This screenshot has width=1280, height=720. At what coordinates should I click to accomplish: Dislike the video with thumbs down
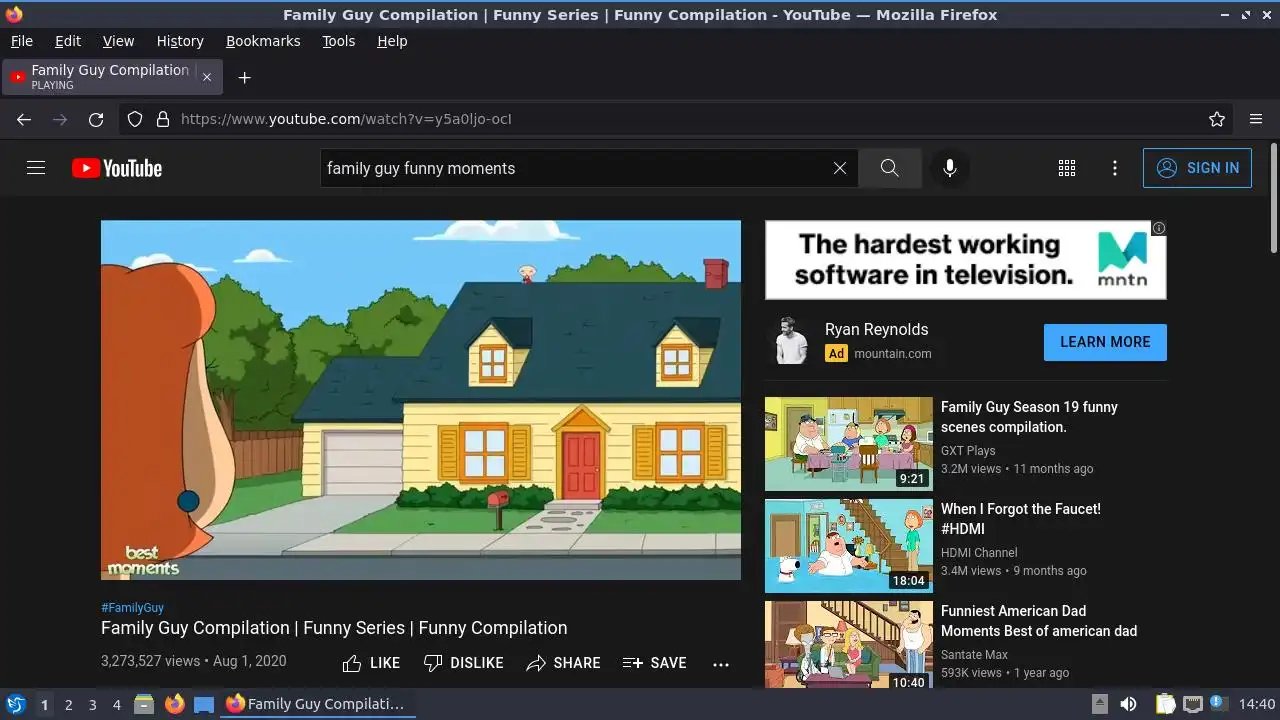pyautogui.click(x=463, y=663)
